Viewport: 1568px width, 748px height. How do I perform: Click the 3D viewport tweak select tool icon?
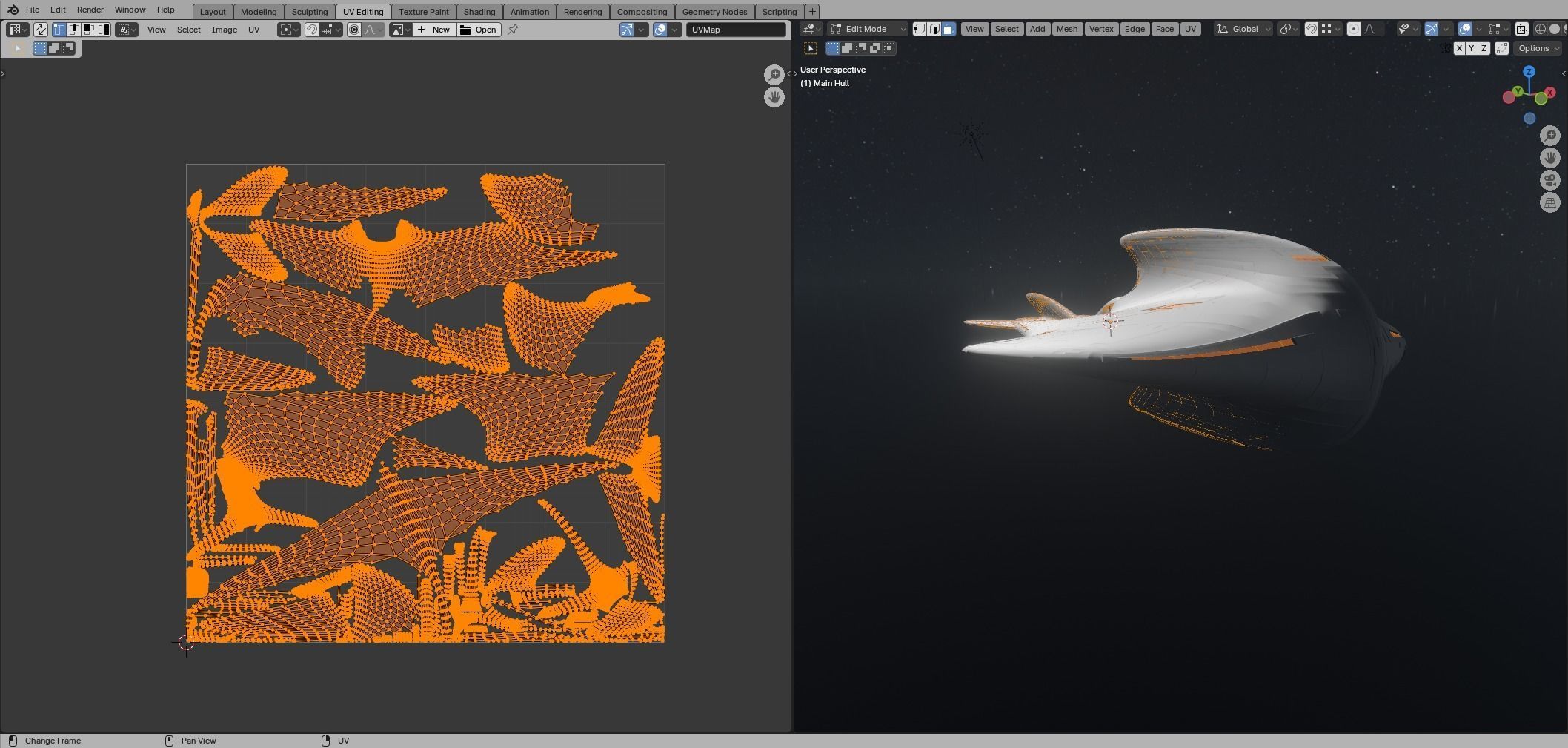(x=811, y=48)
